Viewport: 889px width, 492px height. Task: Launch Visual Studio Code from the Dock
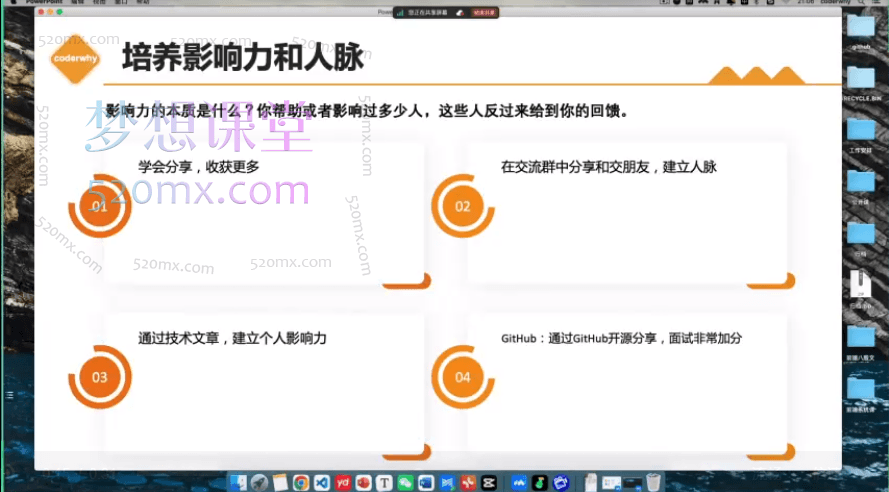[x=322, y=482]
